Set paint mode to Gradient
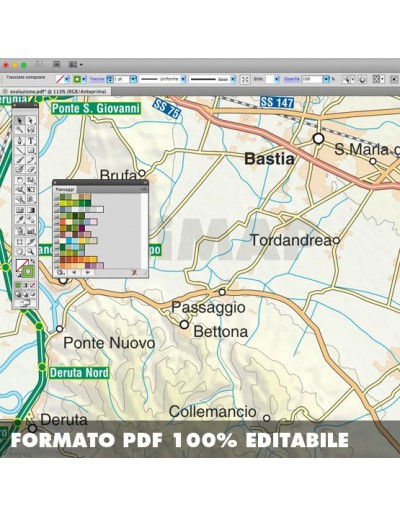The image size is (400, 517). (25, 285)
